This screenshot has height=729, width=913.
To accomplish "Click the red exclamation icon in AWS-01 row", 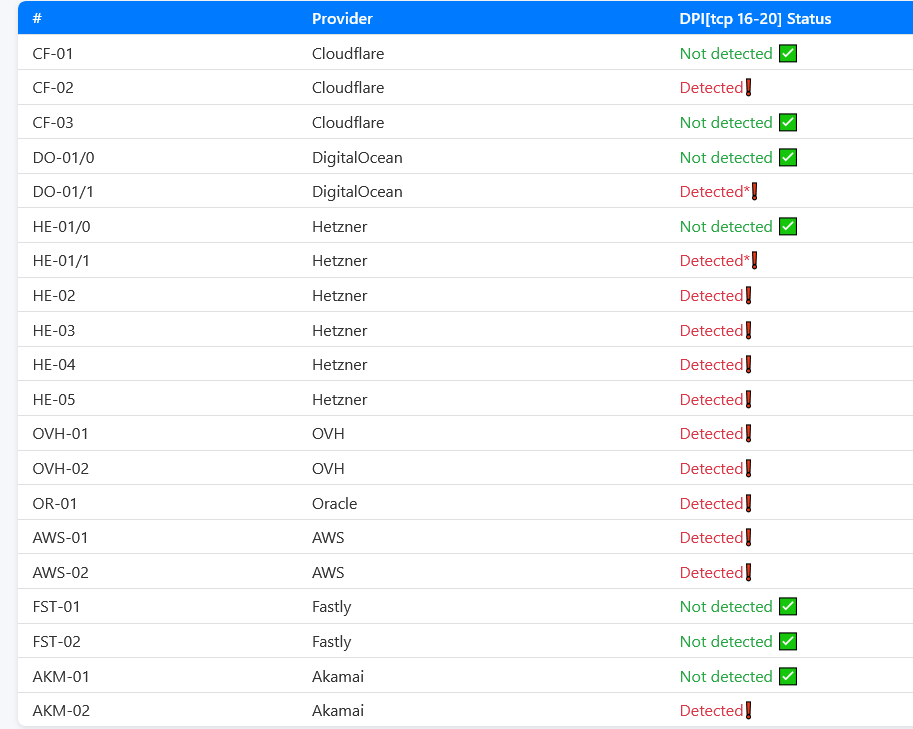I will pyautogui.click(x=748, y=538).
